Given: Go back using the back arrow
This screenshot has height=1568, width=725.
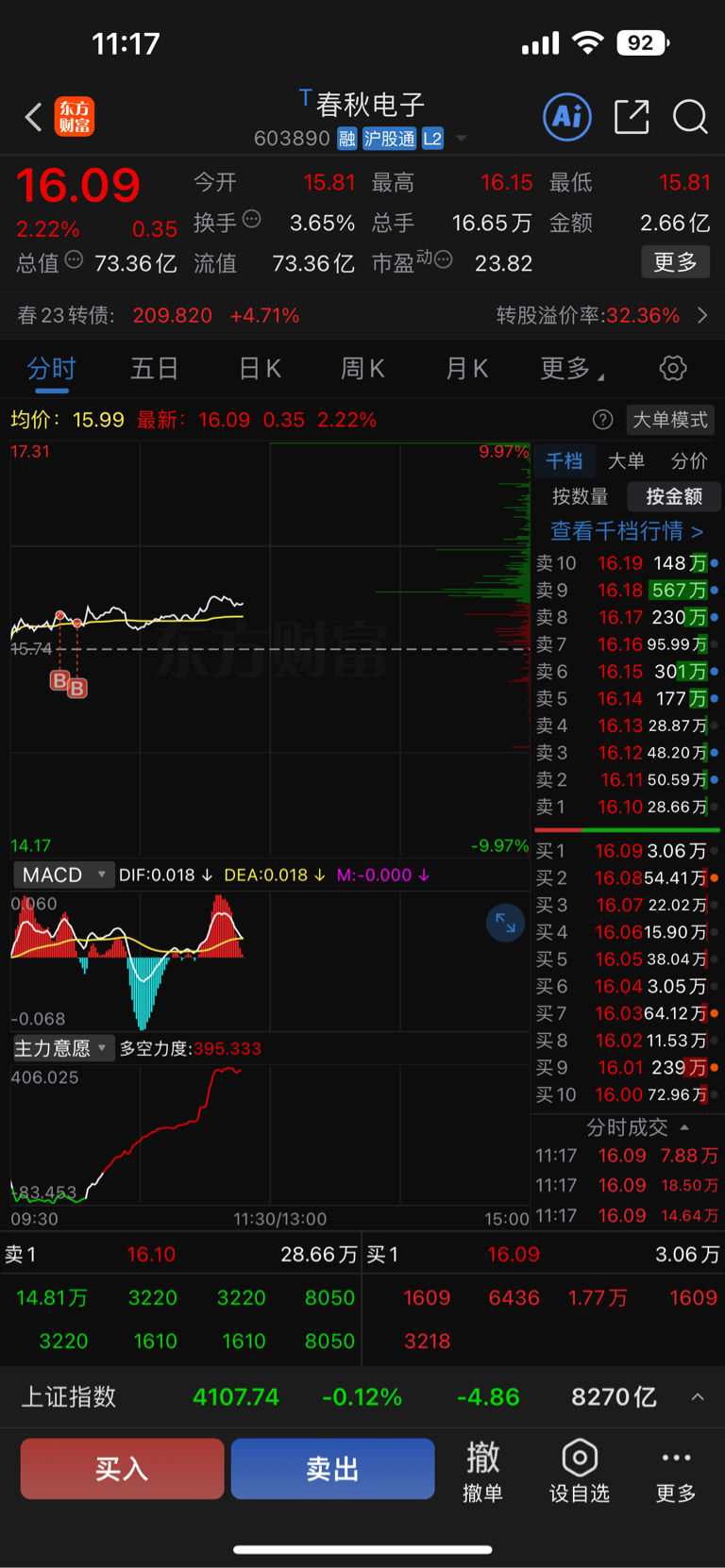Looking at the screenshot, I should tap(33, 117).
